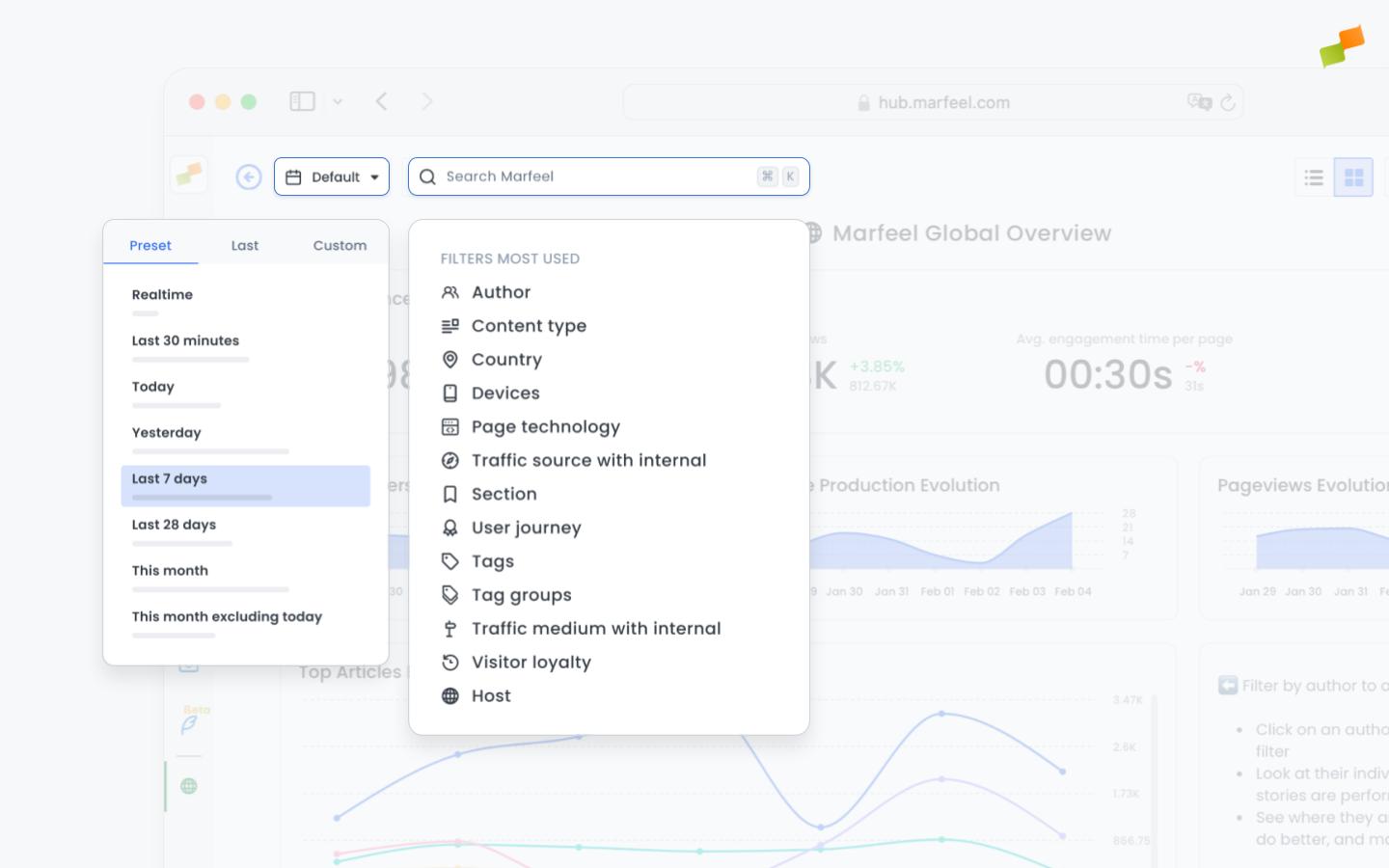Viewport: 1389px width, 868px height.
Task: Click the Page technology browser icon
Action: point(450,426)
